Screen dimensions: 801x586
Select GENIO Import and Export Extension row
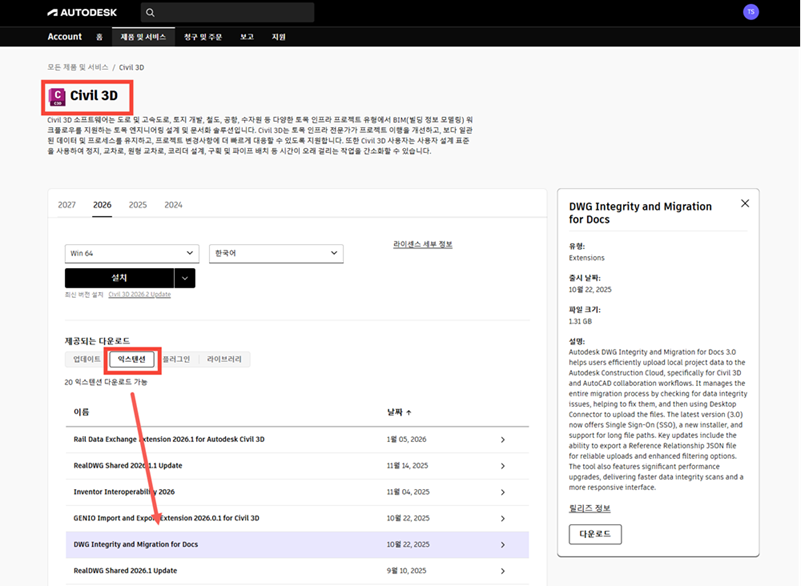pyautogui.click(x=297, y=519)
